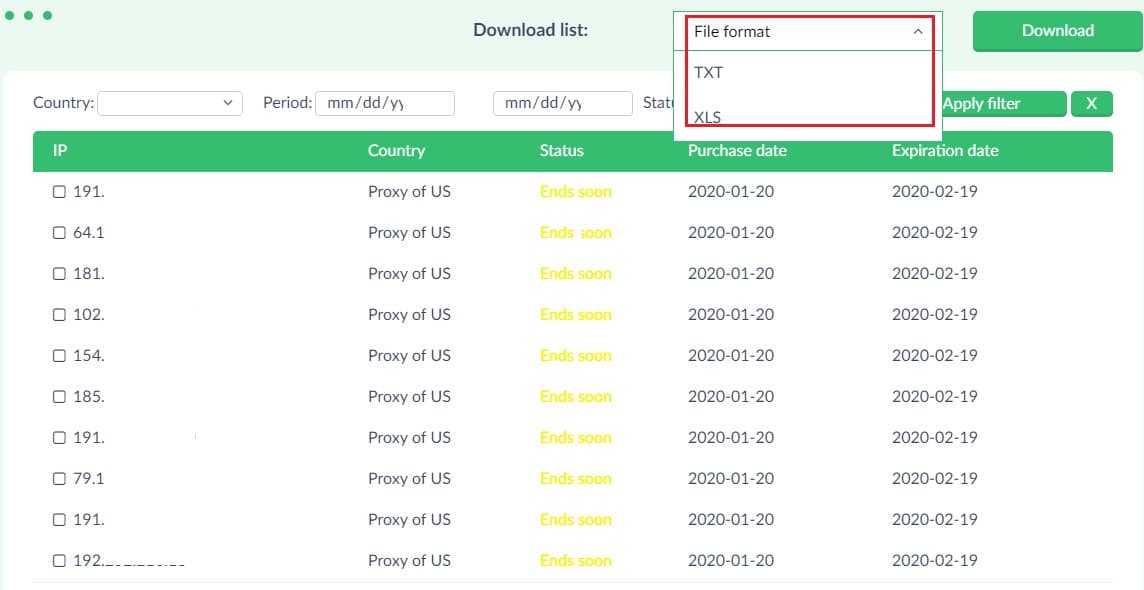Viewport: 1144px width, 590px height.
Task: Sort by the Expiration date column header
Action: coord(945,151)
